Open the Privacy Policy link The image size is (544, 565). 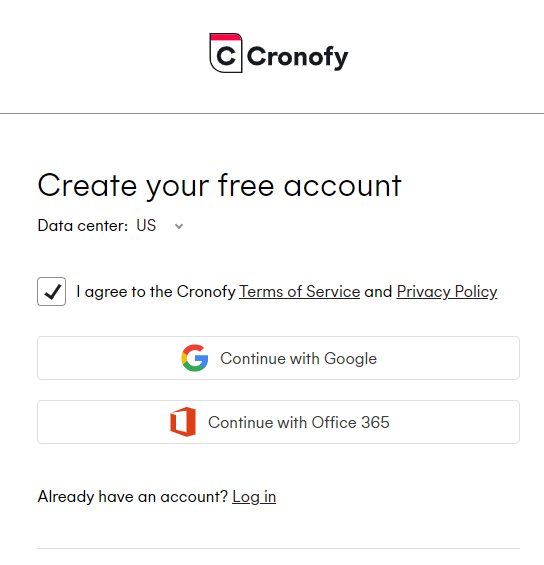click(x=447, y=292)
